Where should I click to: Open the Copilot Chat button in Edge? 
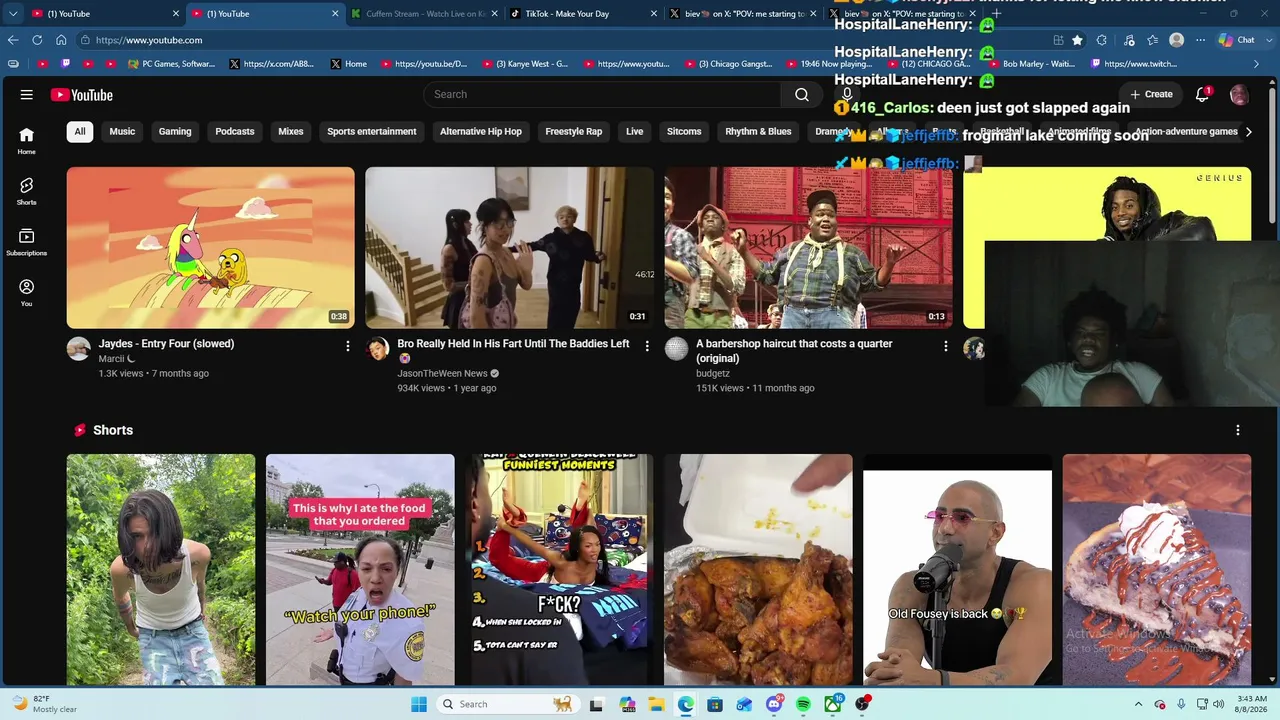pos(1236,40)
